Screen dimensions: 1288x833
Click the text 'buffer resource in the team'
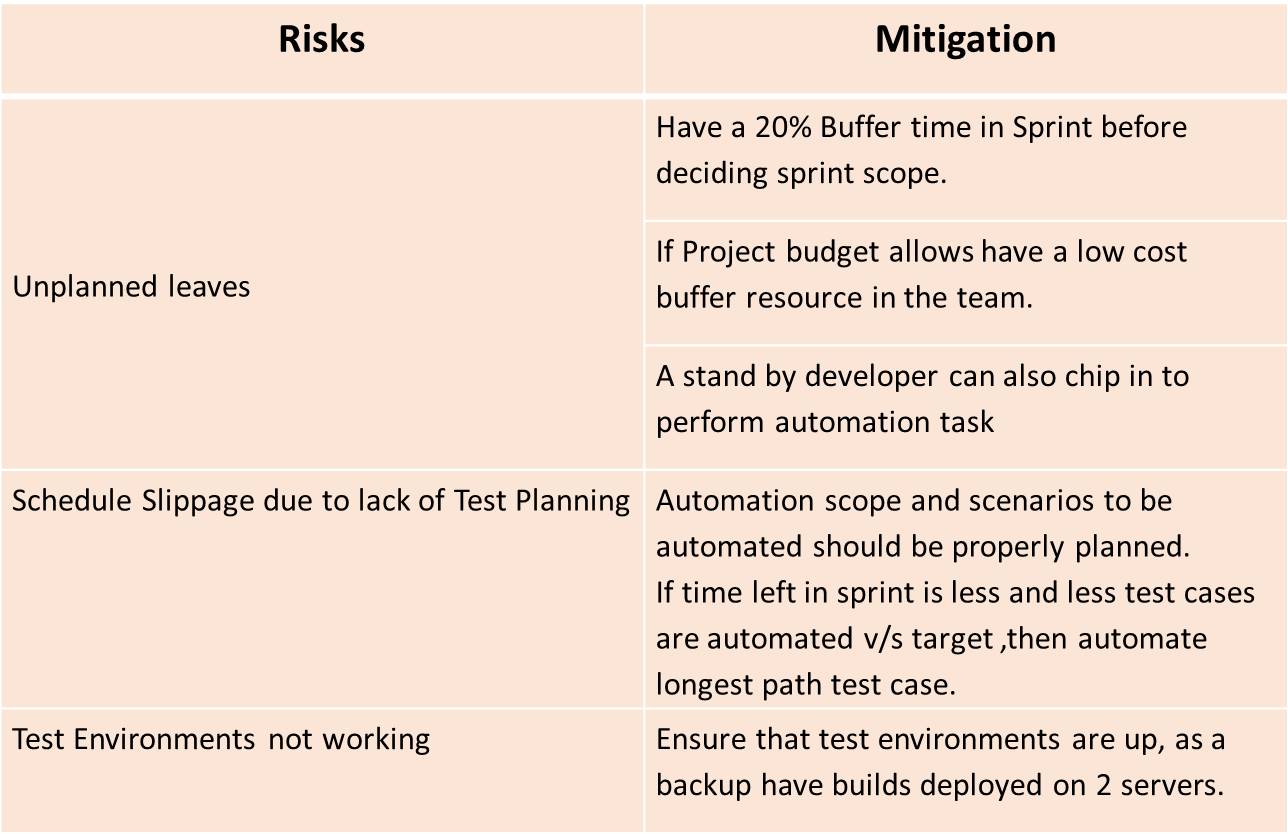click(x=843, y=298)
